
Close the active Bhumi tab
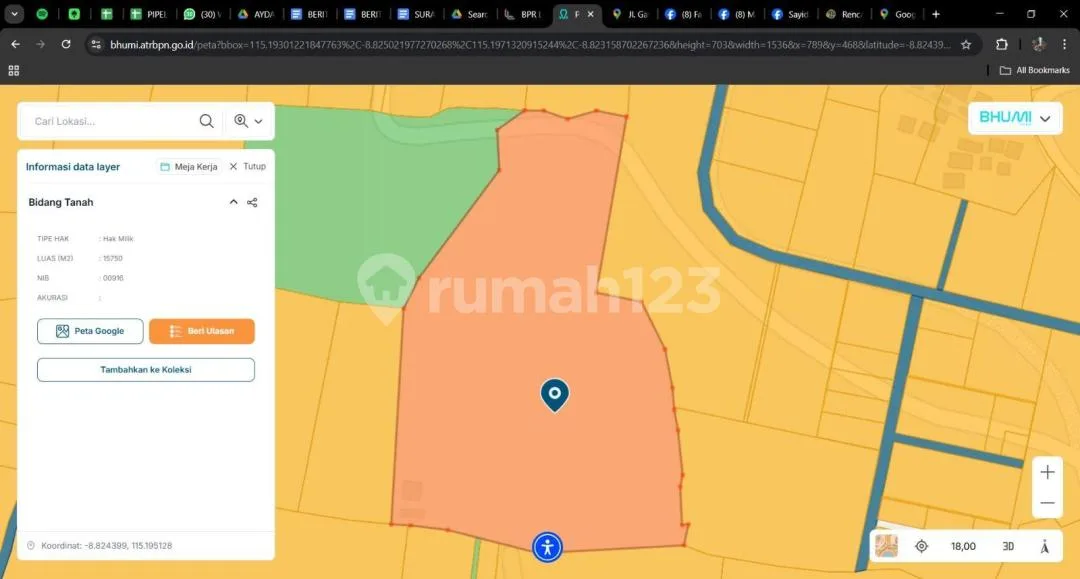tap(590, 14)
